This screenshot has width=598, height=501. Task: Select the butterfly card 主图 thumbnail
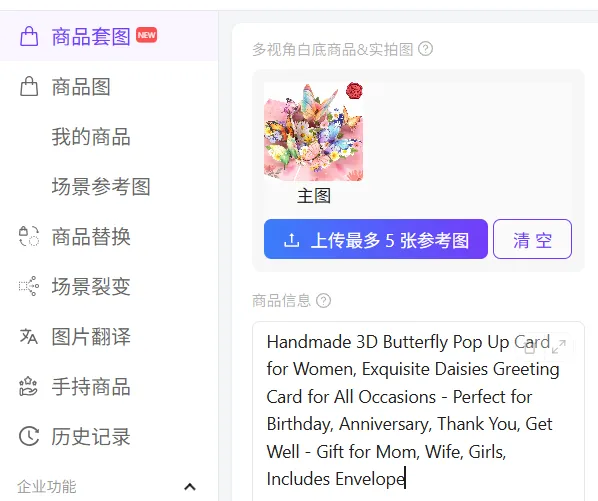pyautogui.click(x=313, y=132)
